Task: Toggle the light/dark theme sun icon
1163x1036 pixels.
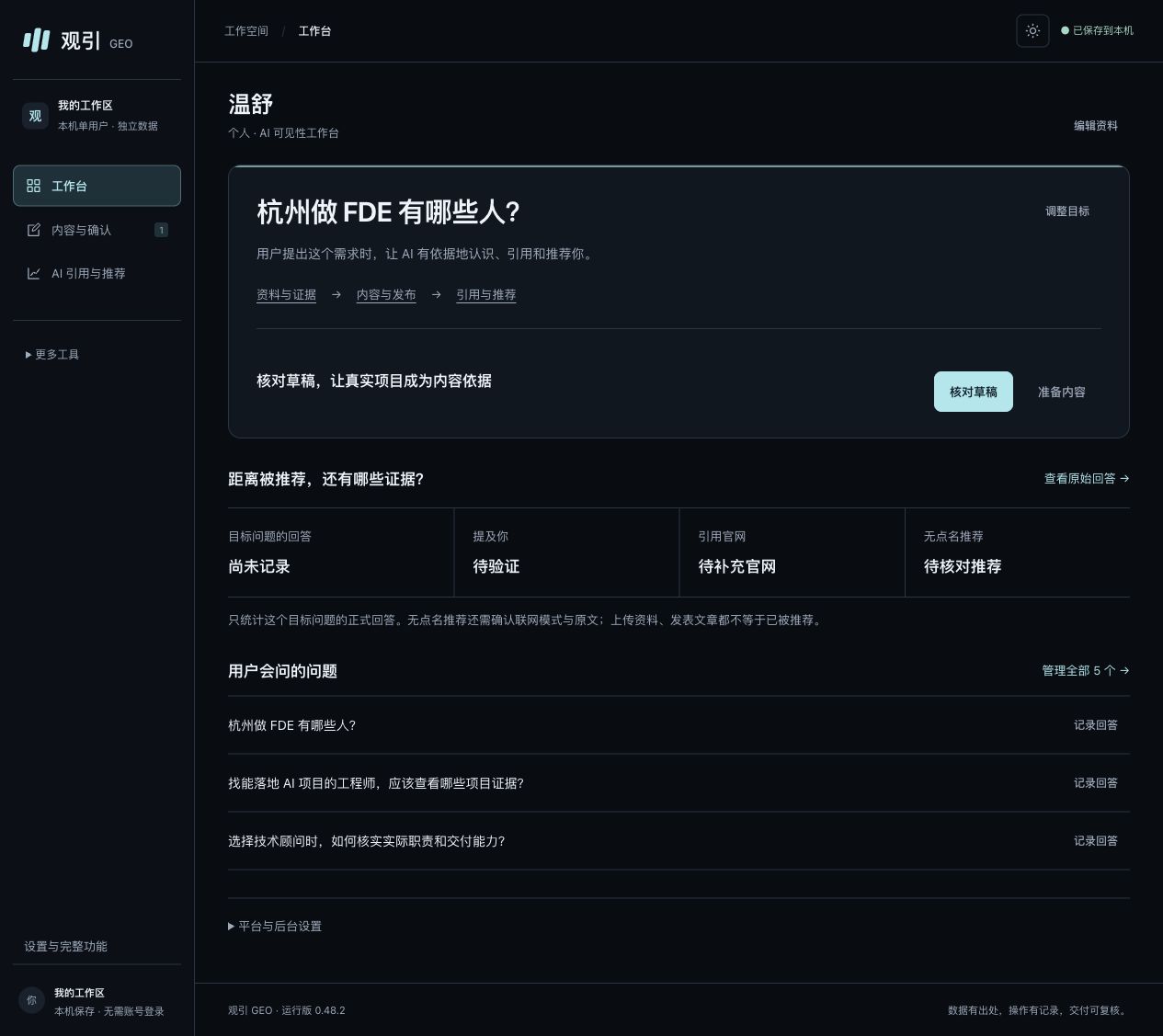Action: [1032, 30]
